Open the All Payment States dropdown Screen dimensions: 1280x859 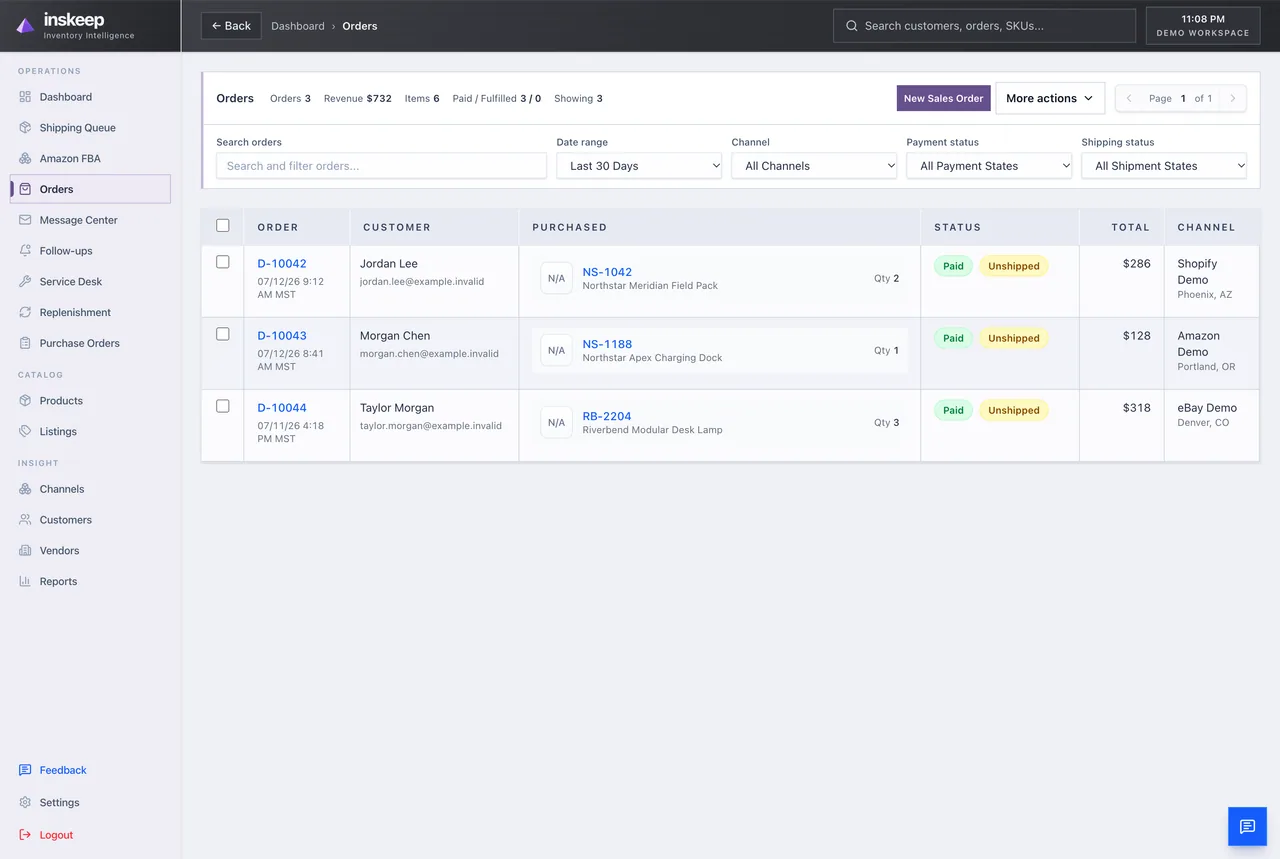click(989, 166)
